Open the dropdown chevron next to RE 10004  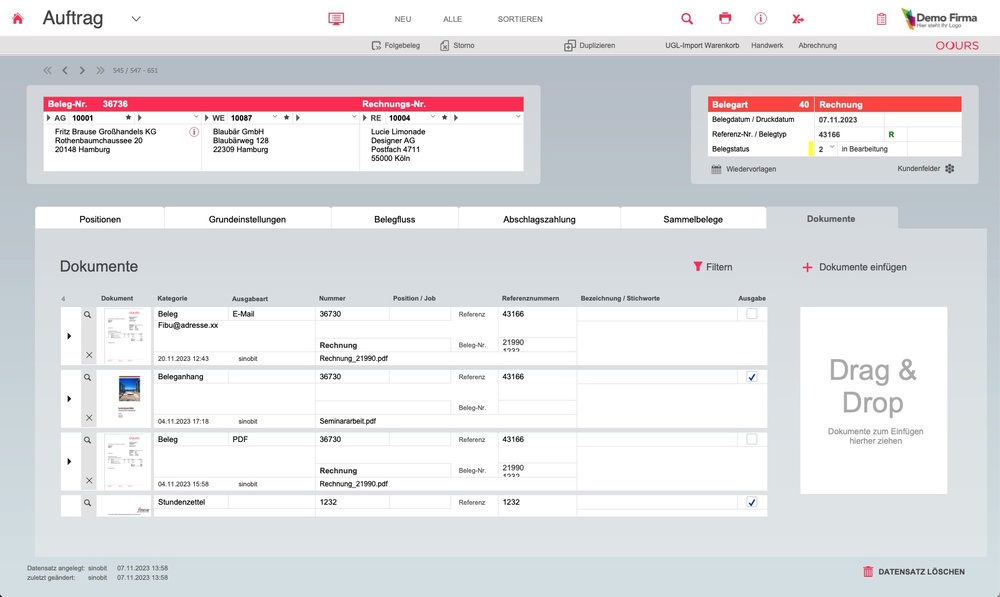tap(433, 117)
